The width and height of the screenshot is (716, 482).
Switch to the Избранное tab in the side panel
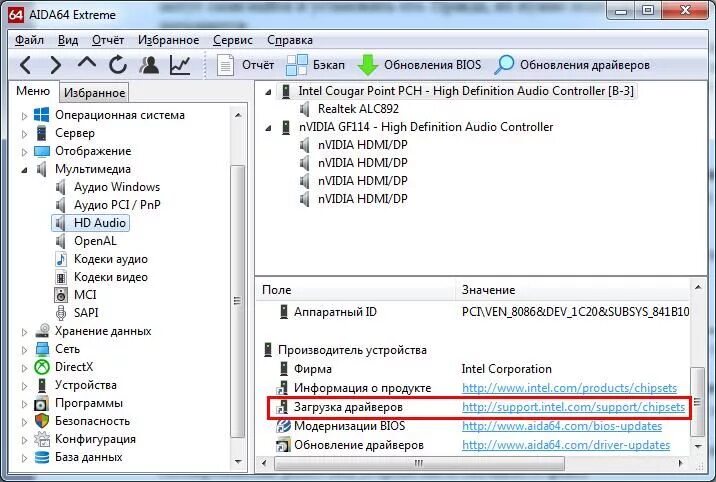[95, 93]
